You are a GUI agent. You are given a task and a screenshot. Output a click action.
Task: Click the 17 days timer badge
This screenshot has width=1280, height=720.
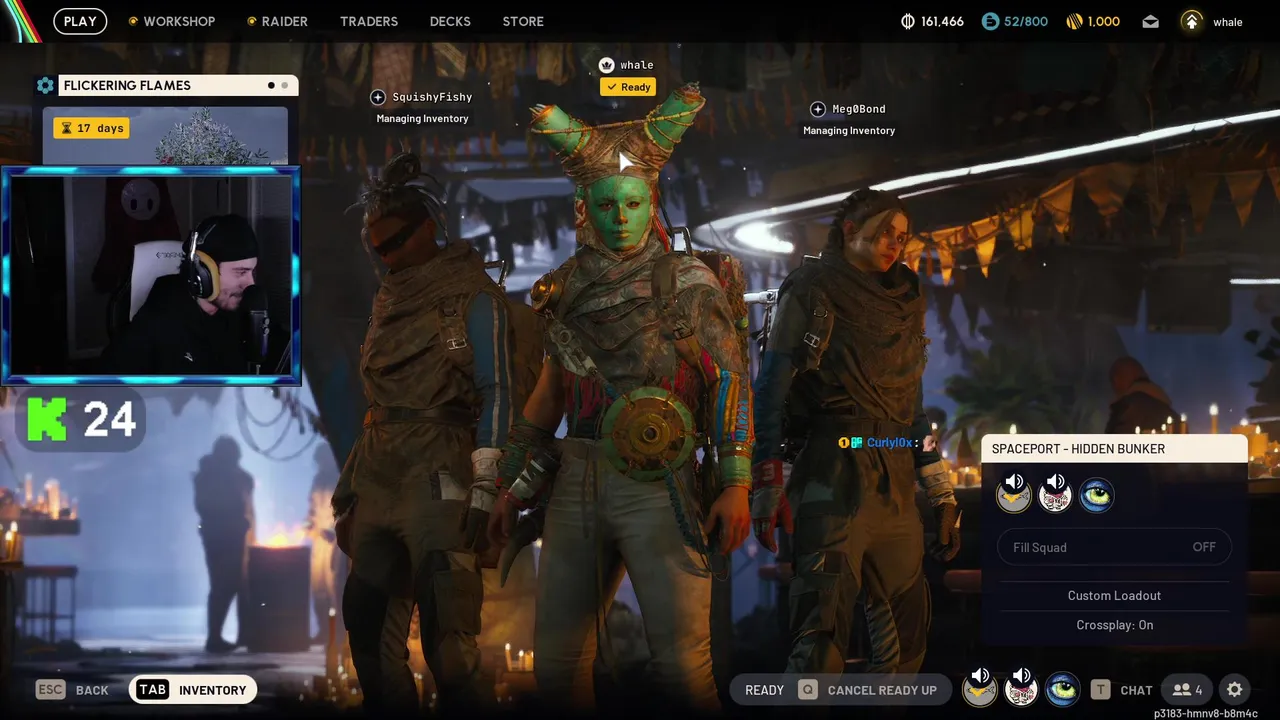91,128
